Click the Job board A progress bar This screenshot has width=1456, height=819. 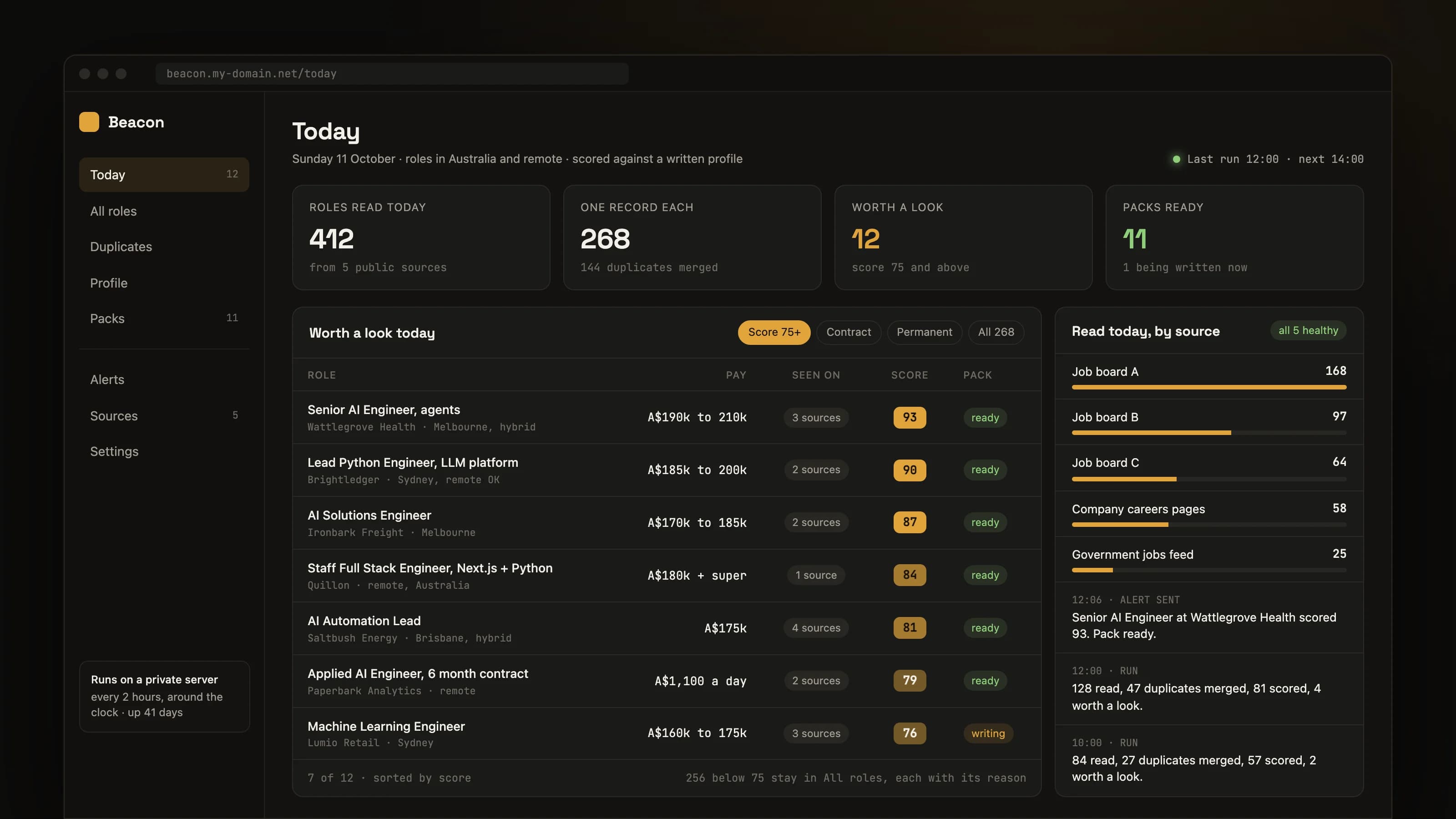pos(1209,387)
